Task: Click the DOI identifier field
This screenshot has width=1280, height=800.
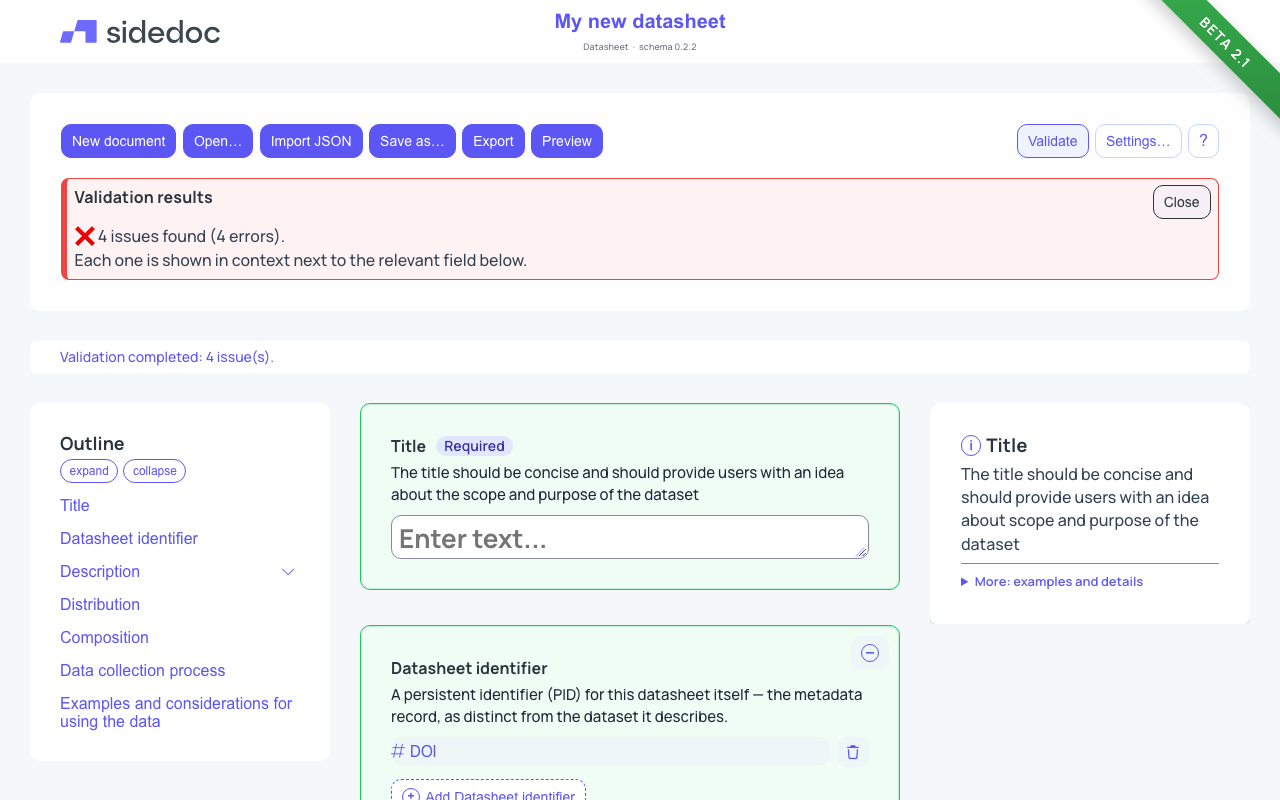Action: pos(610,752)
